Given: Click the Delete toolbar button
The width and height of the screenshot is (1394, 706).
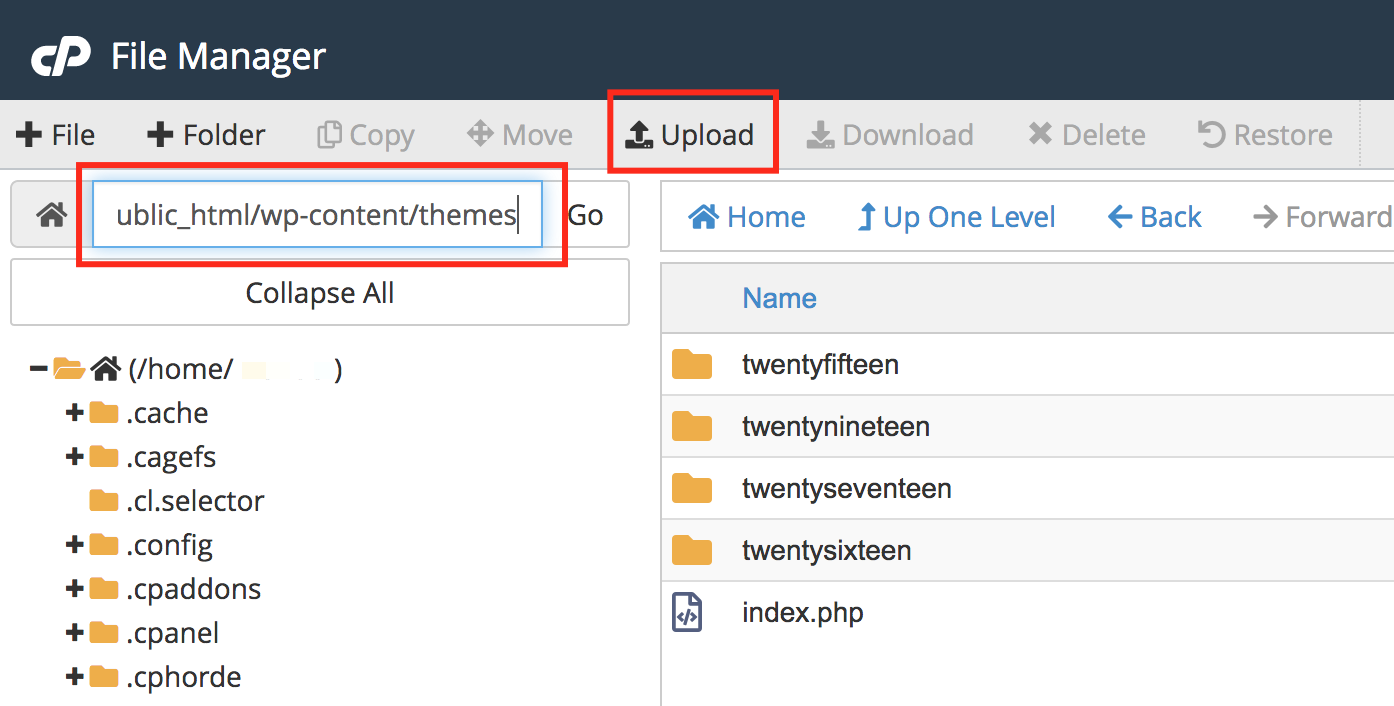Looking at the screenshot, I should (1087, 135).
